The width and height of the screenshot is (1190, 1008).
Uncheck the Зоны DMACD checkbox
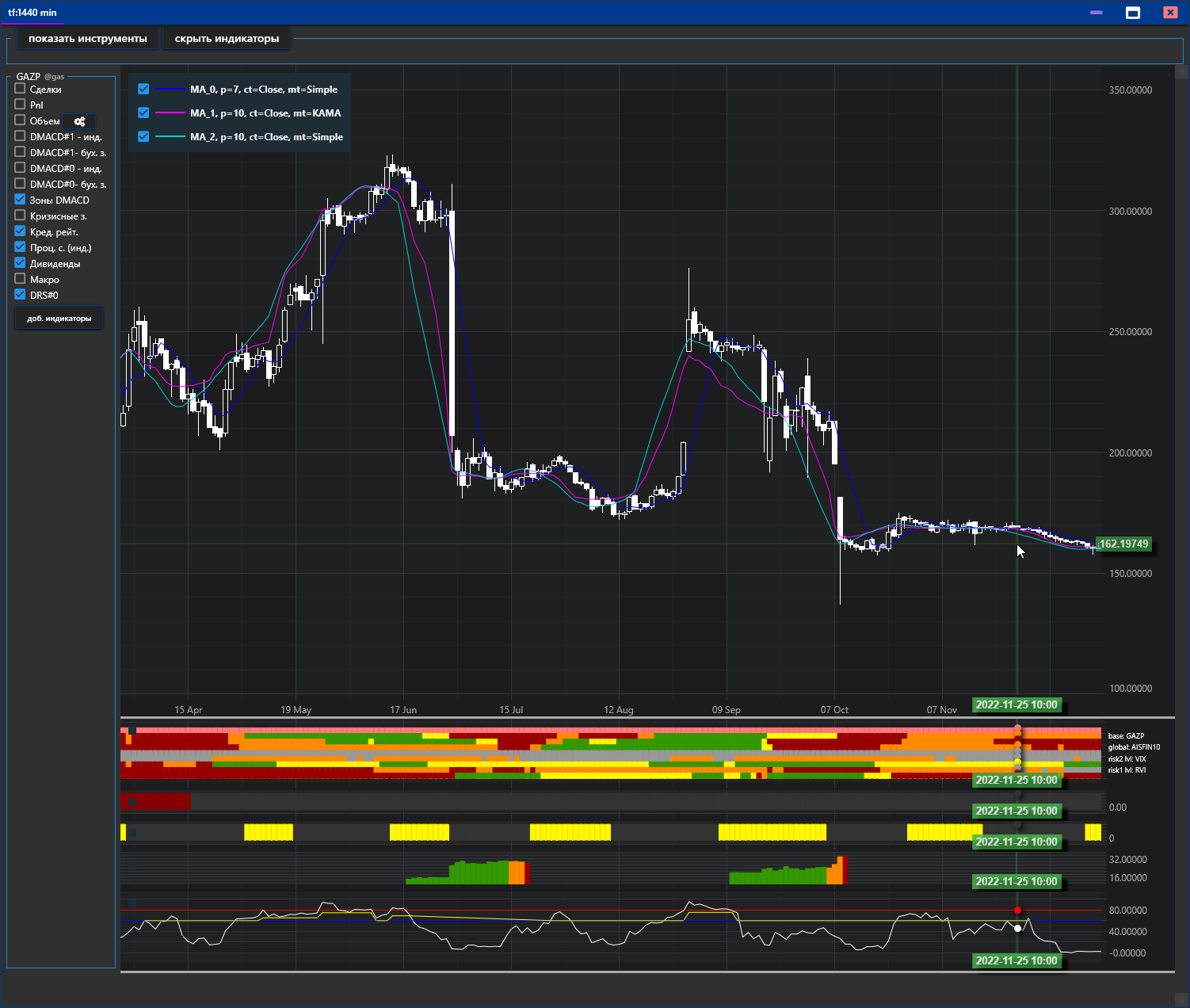pos(21,199)
